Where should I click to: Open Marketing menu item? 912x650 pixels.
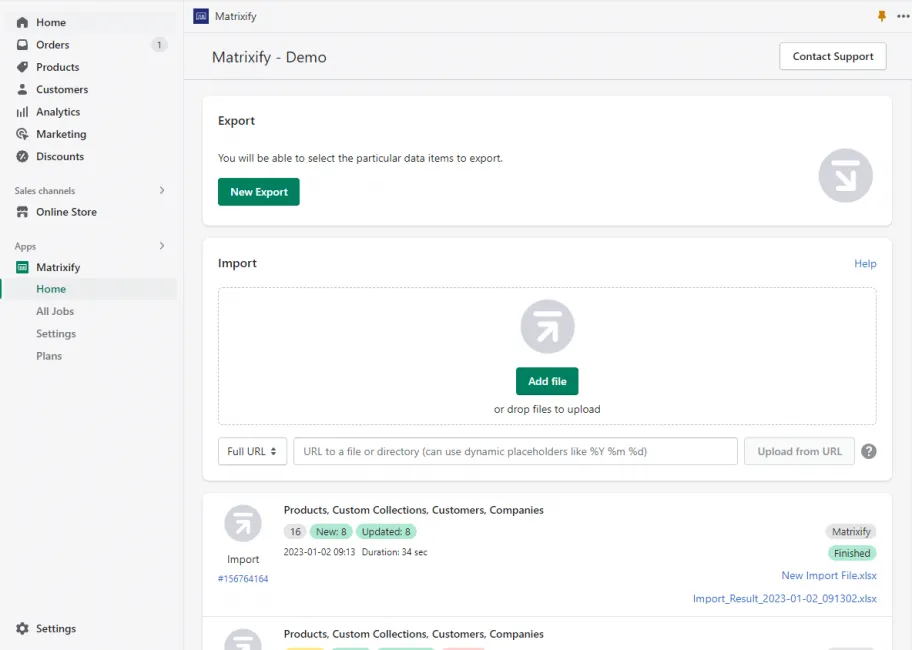pyautogui.click(x=61, y=134)
